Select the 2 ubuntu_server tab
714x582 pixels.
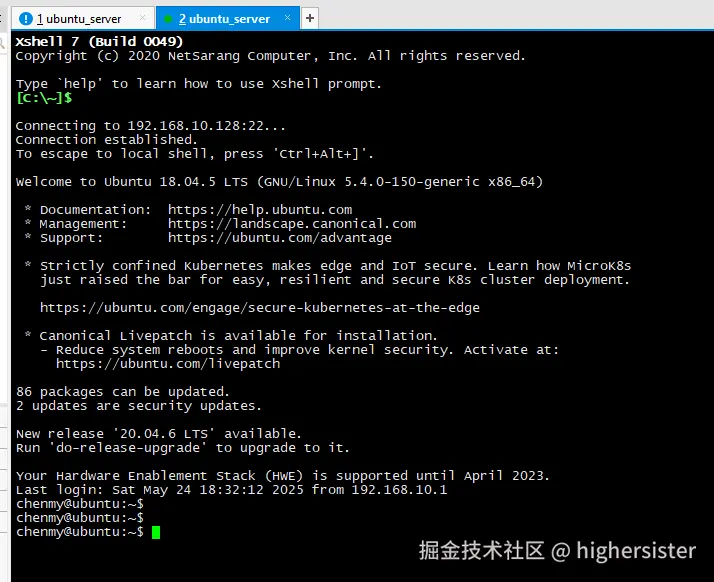pyautogui.click(x=227, y=19)
